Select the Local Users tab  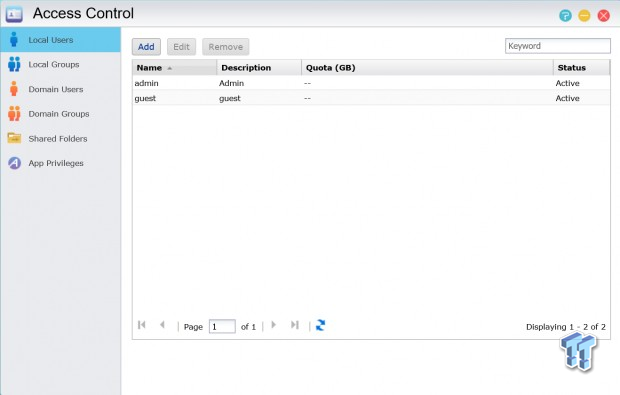point(60,40)
